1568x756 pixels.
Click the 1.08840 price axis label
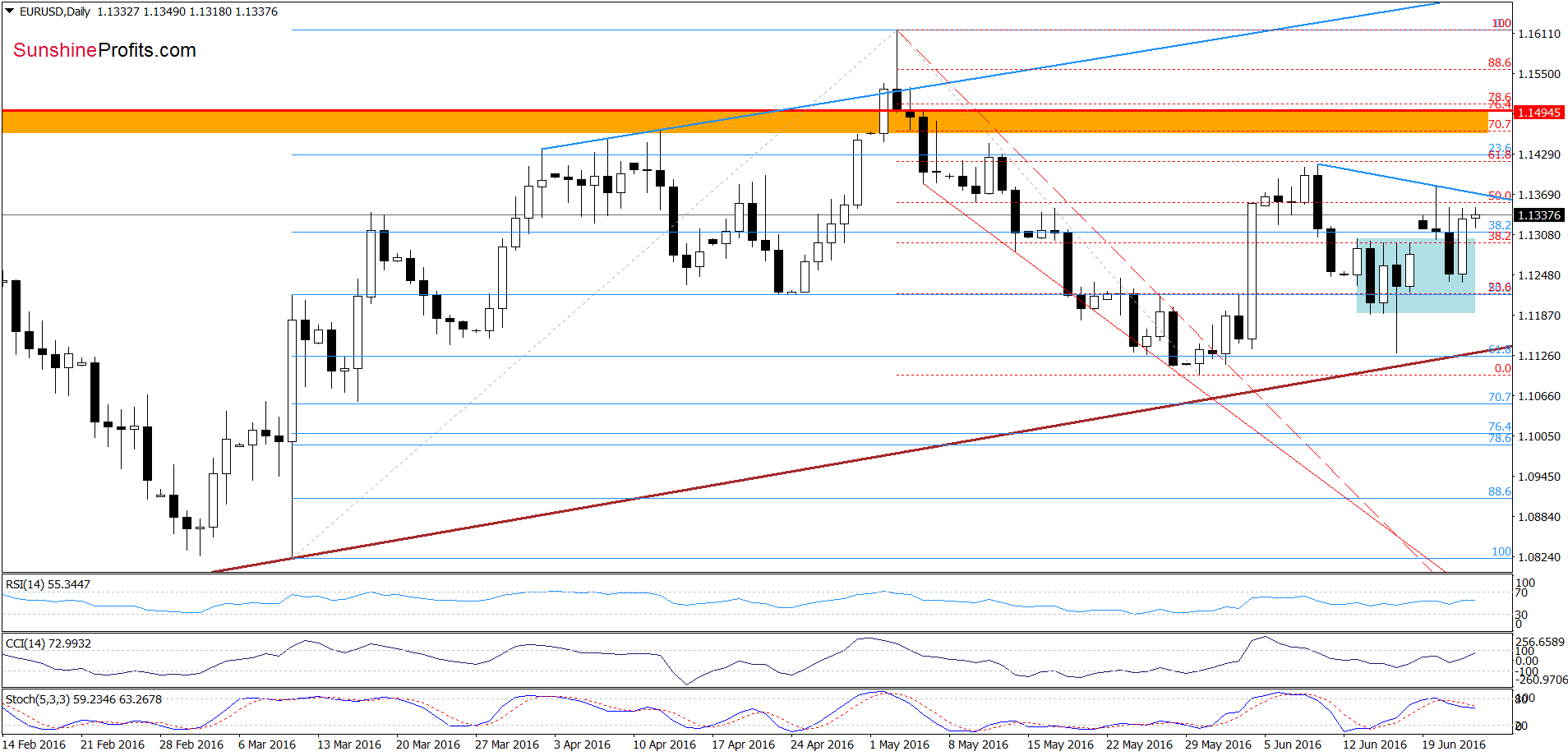(1539, 517)
